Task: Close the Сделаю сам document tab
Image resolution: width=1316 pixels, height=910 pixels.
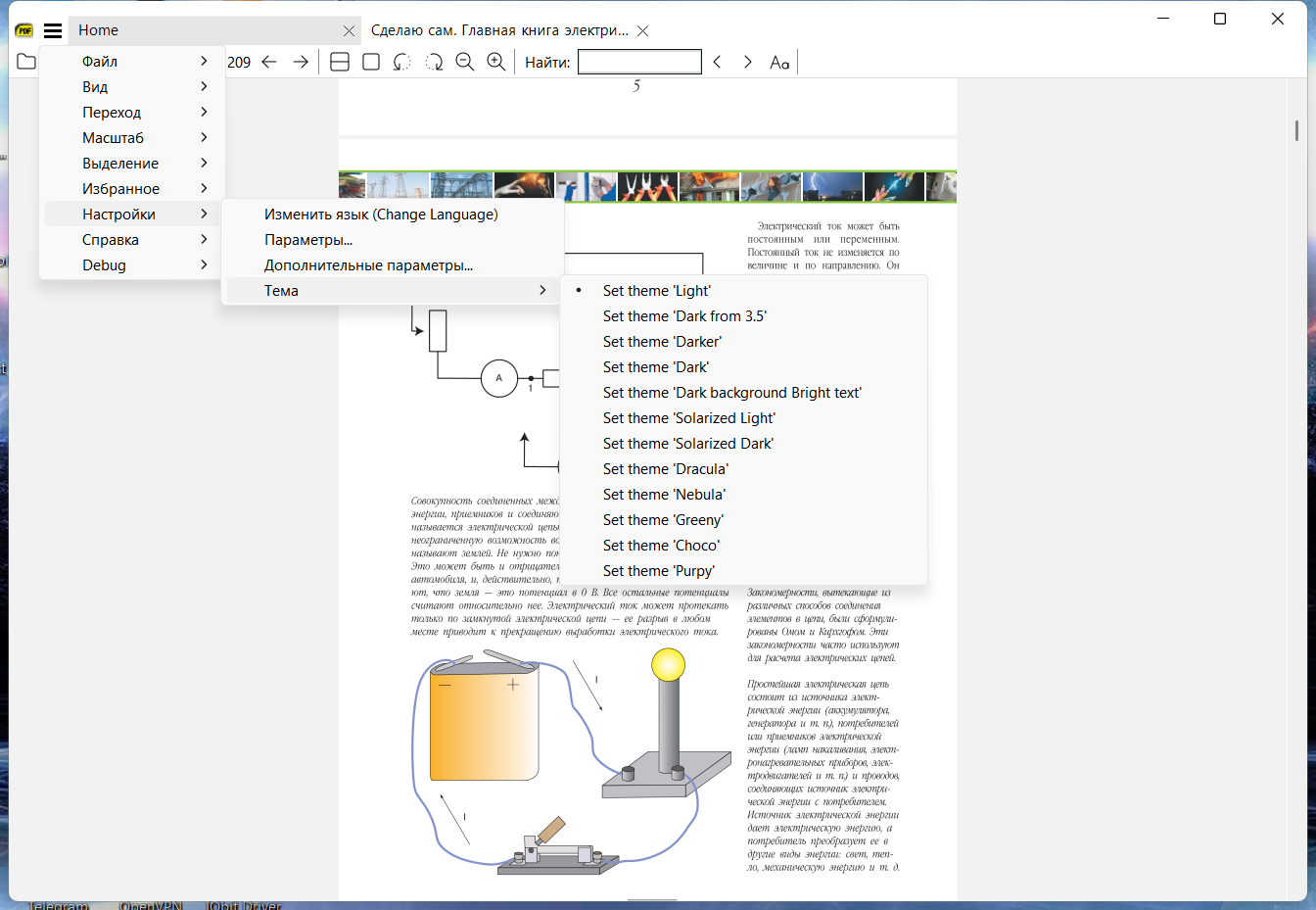Action: pos(642,30)
